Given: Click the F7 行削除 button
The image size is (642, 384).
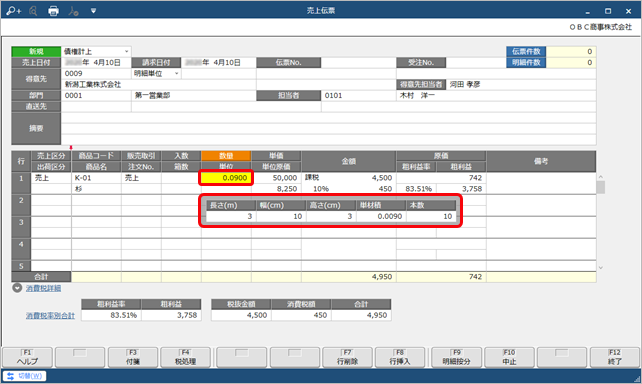Looking at the screenshot, I should point(347,357).
